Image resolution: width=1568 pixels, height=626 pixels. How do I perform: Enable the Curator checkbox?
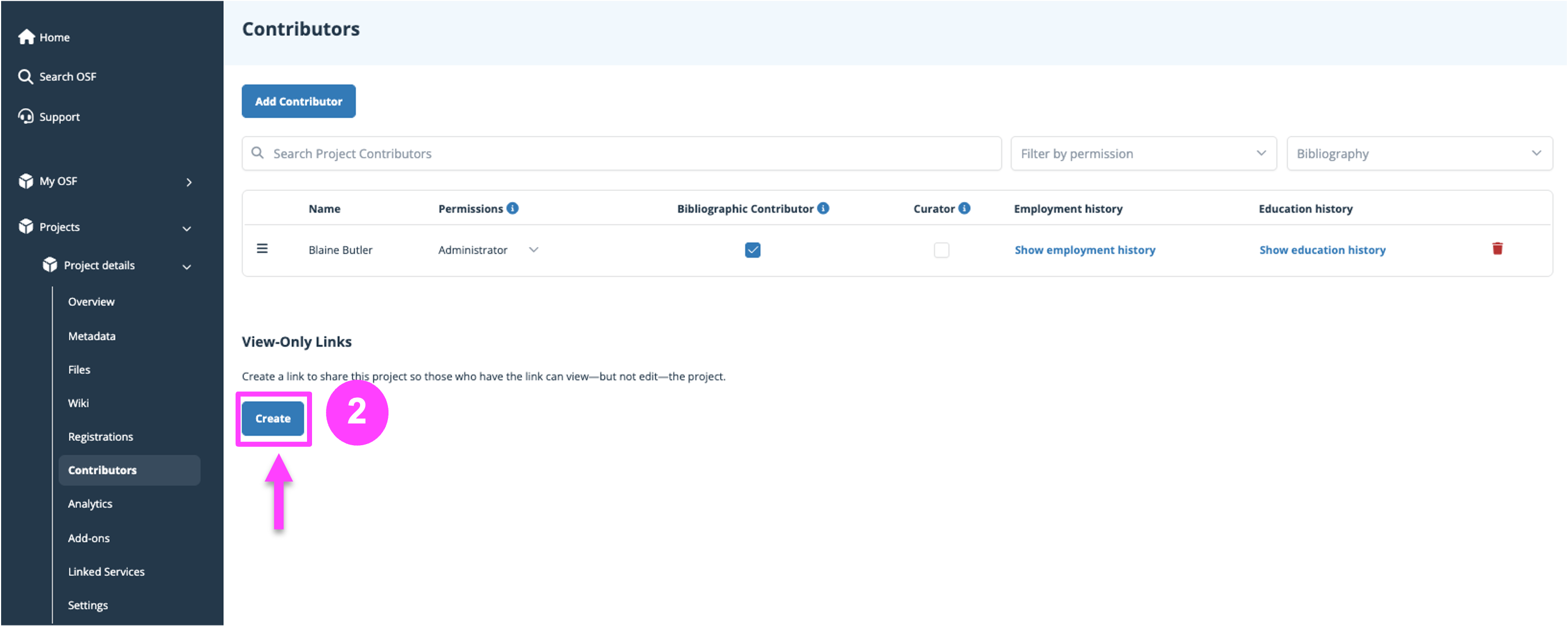(x=941, y=250)
